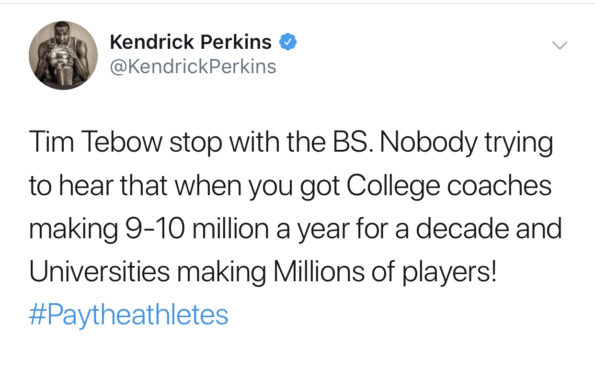This screenshot has height=366, width=595.
Task: Click the word "Millions" in tweet text
Action: (319, 272)
